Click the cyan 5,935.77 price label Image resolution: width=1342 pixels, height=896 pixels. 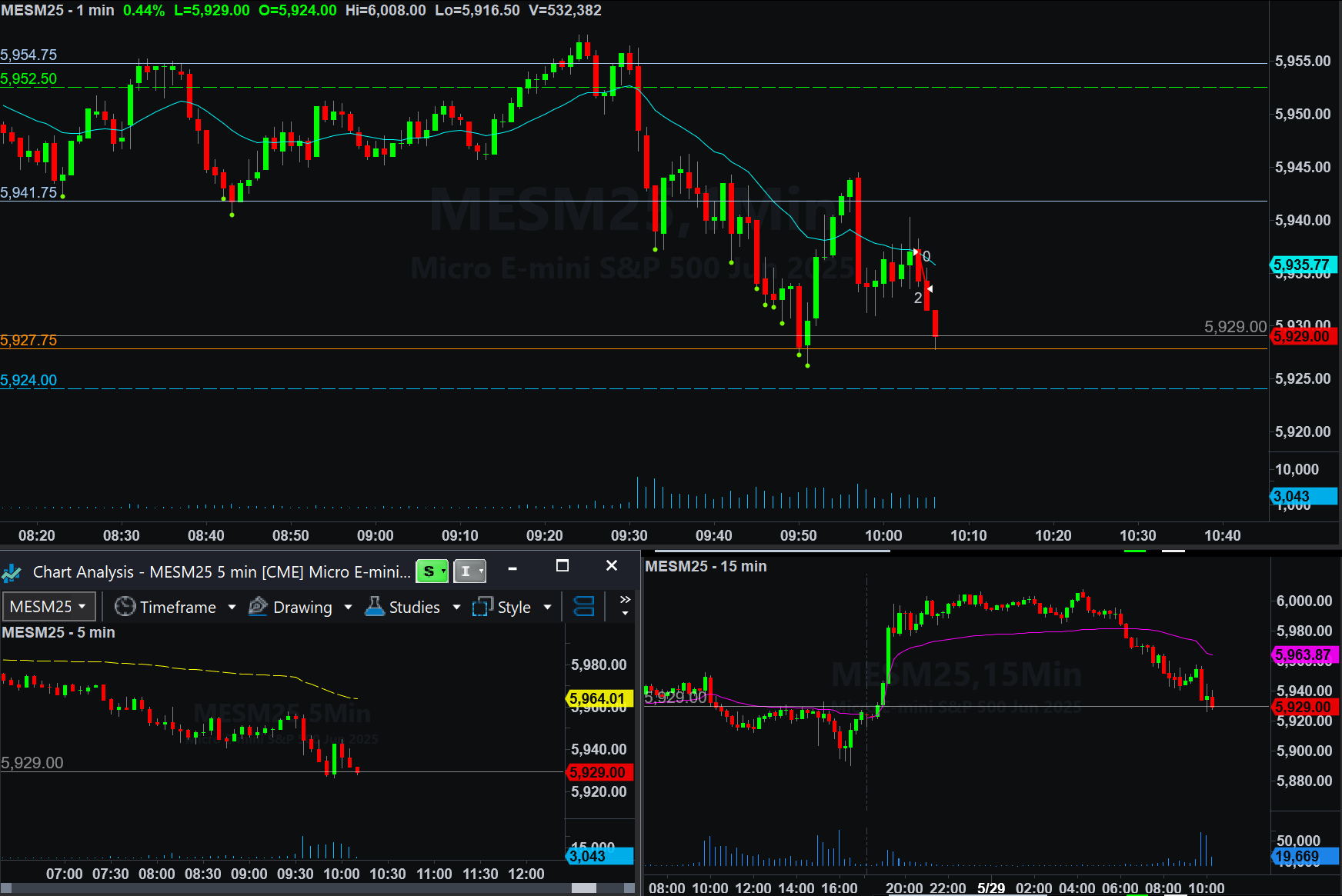point(1302,265)
